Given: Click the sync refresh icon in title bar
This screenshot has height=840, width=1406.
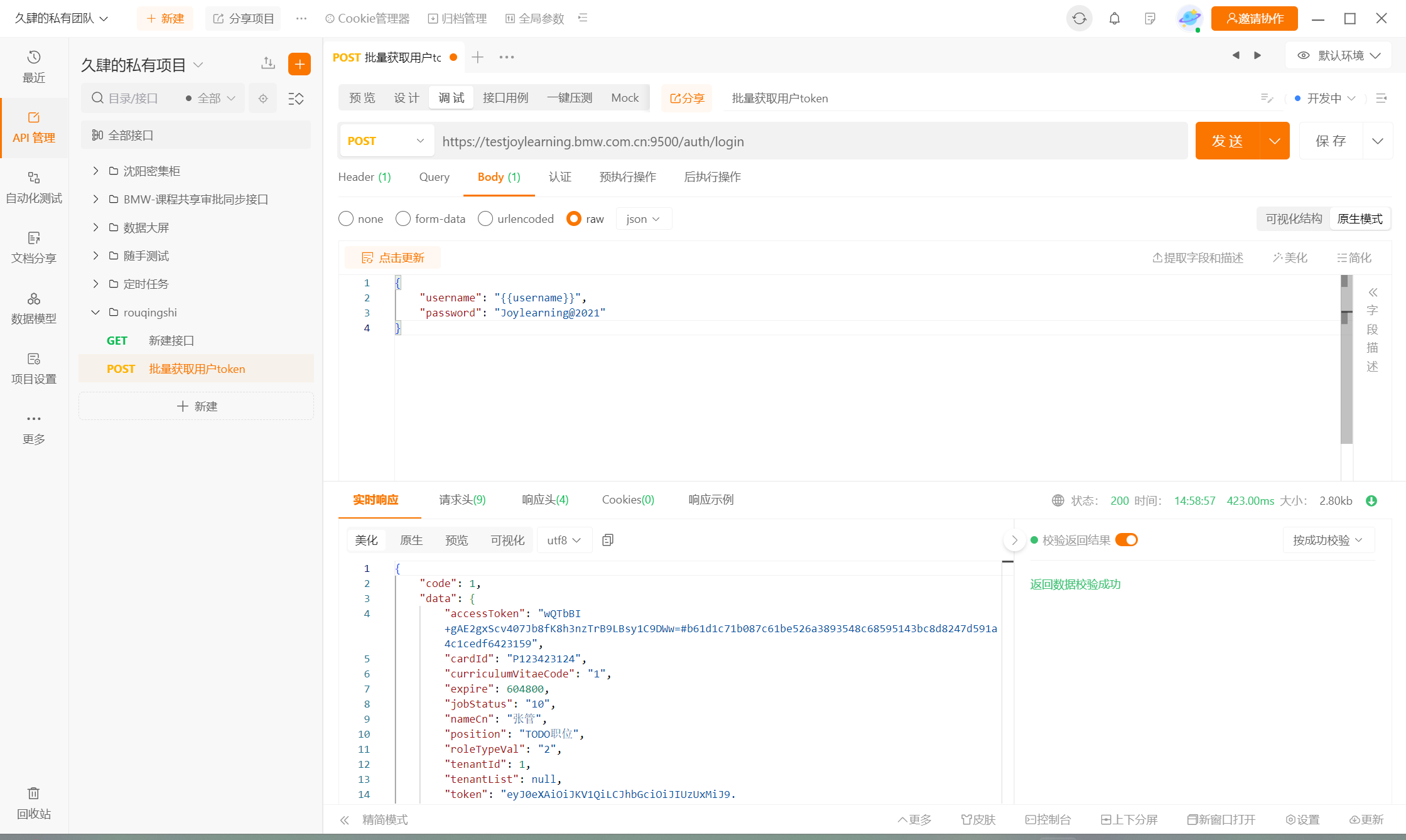Looking at the screenshot, I should click(x=1079, y=18).
